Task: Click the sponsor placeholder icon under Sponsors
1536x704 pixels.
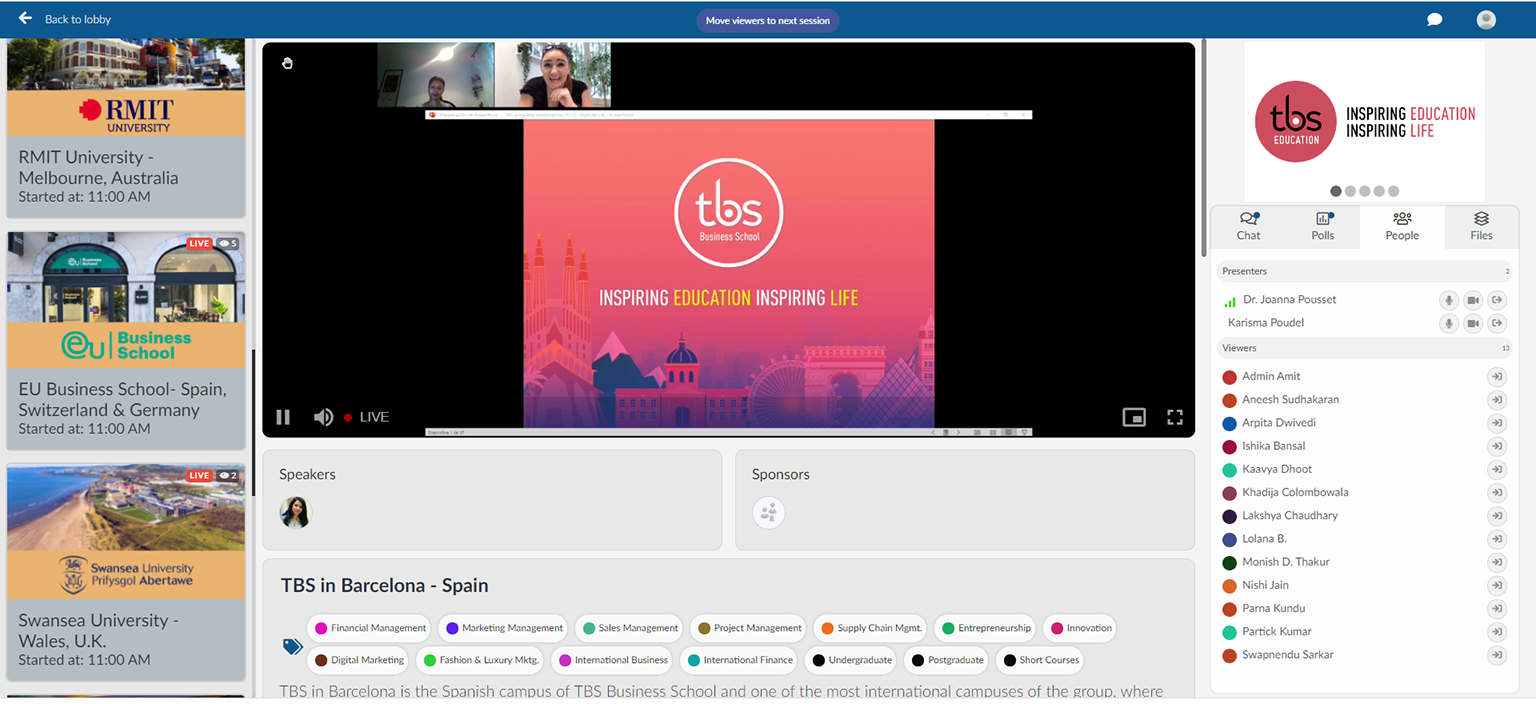Action: coord(769,513)
